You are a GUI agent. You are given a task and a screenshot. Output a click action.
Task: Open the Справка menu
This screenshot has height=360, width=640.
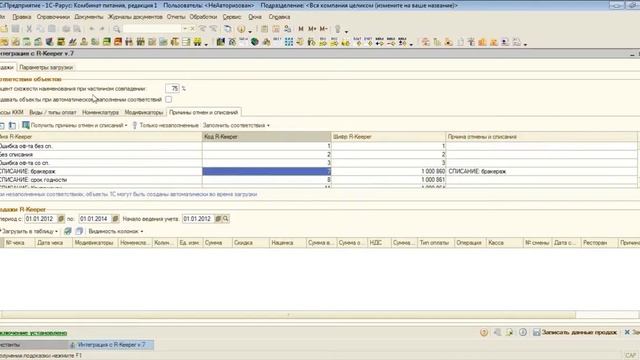pos(279,17)
